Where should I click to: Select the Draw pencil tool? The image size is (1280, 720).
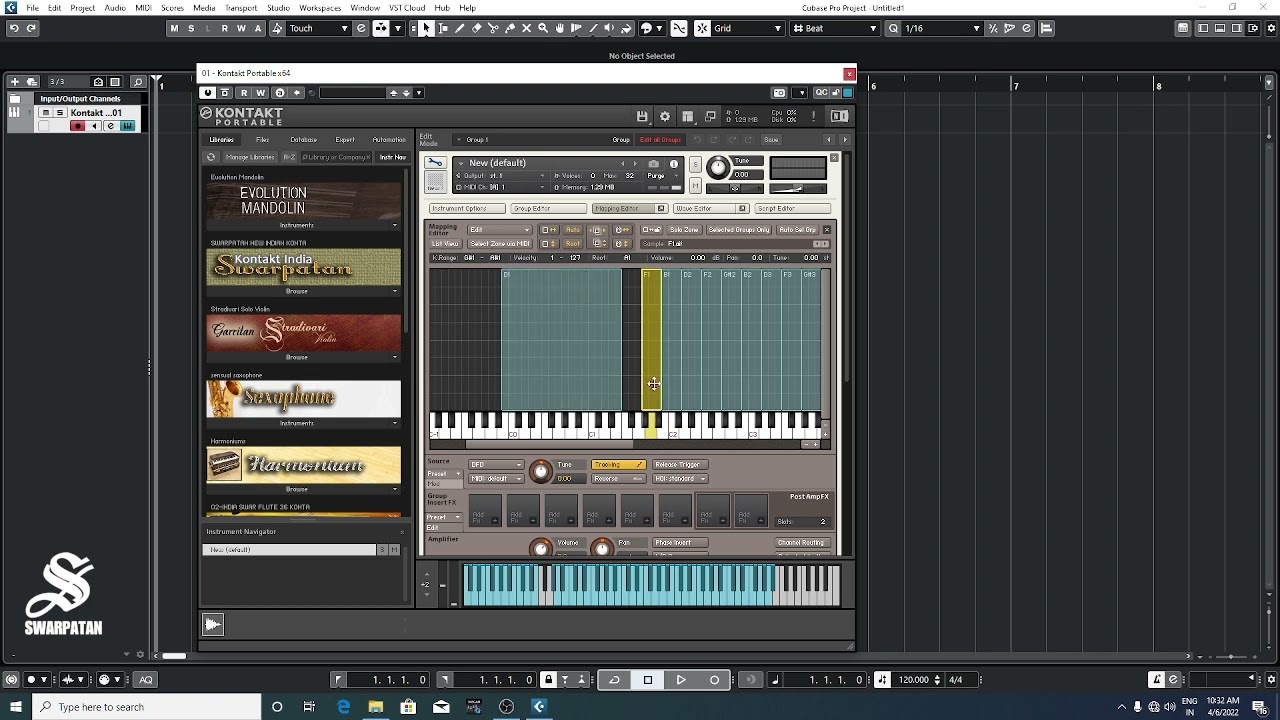click(x=460, y=28)
